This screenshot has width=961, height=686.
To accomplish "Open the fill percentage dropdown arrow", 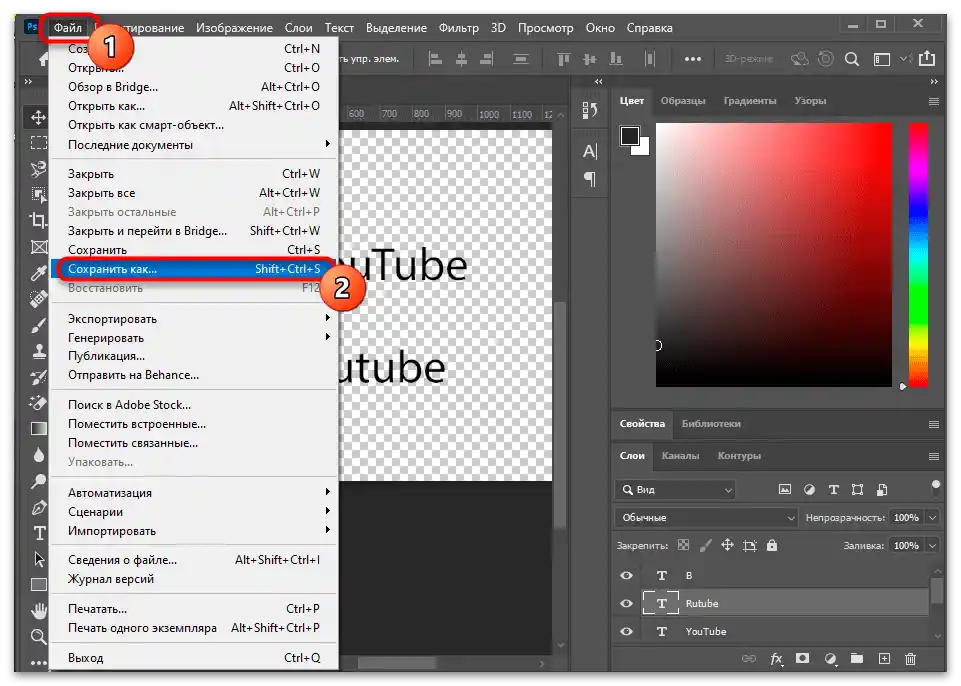I will tap(932, 545).
